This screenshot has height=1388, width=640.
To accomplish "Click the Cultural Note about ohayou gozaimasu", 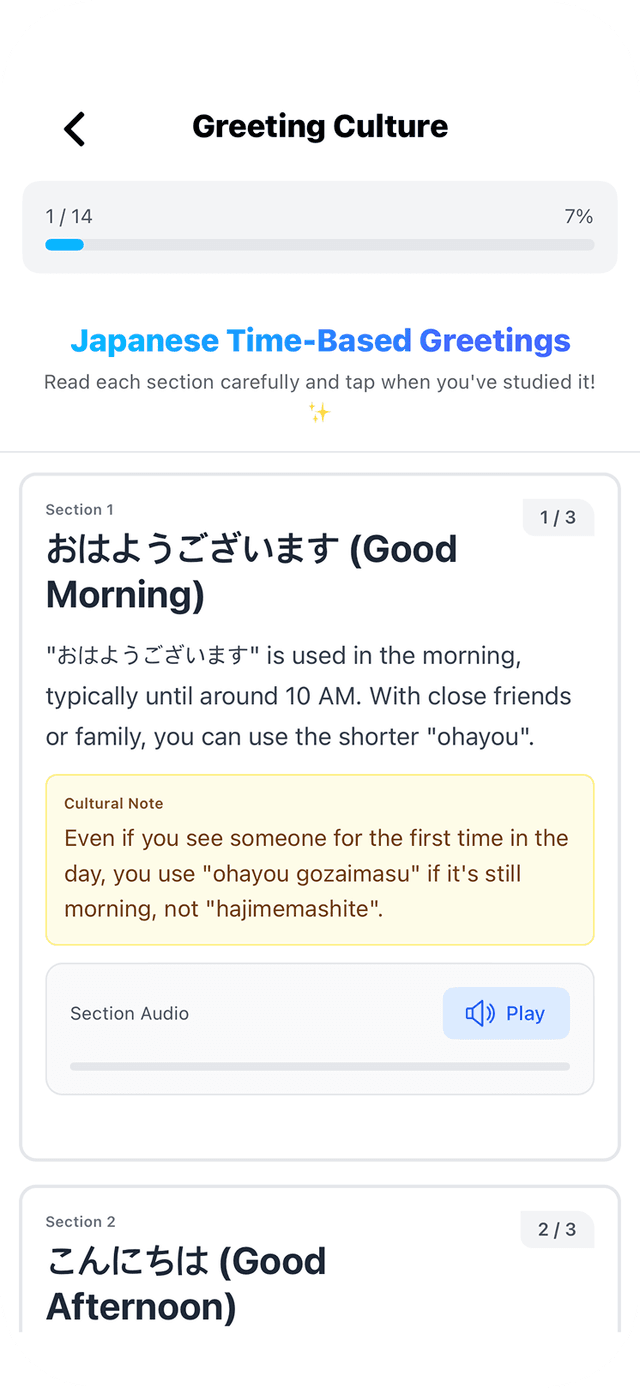I will click(x=320, y=858).
